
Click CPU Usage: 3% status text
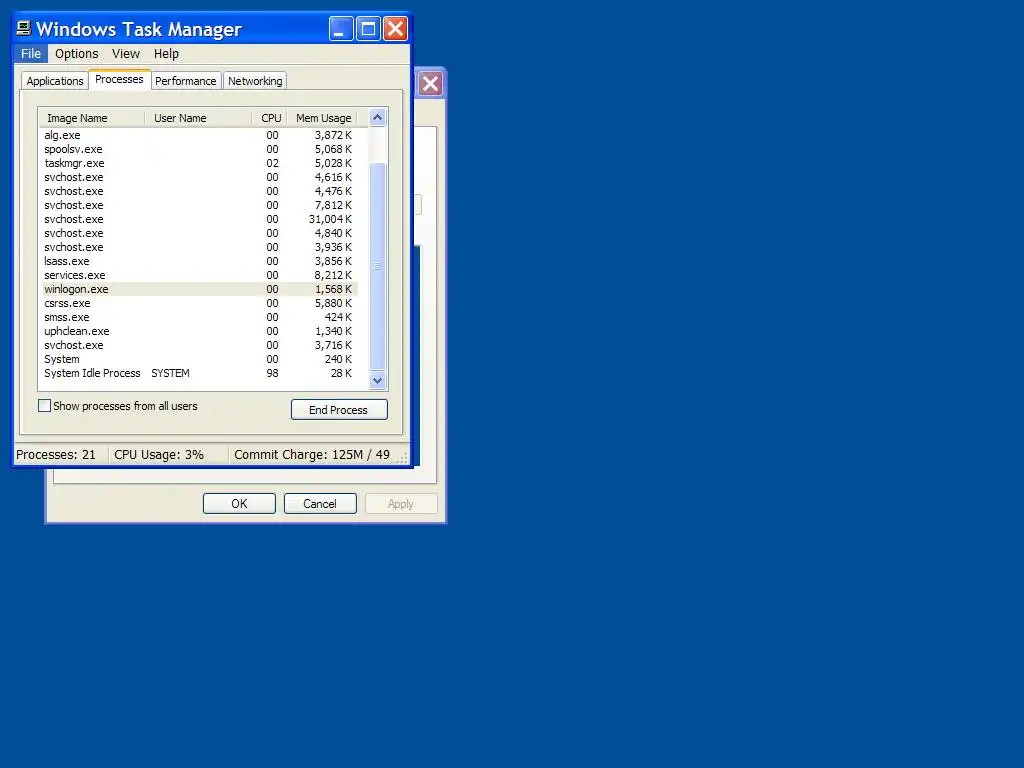(x=159, y=455)
